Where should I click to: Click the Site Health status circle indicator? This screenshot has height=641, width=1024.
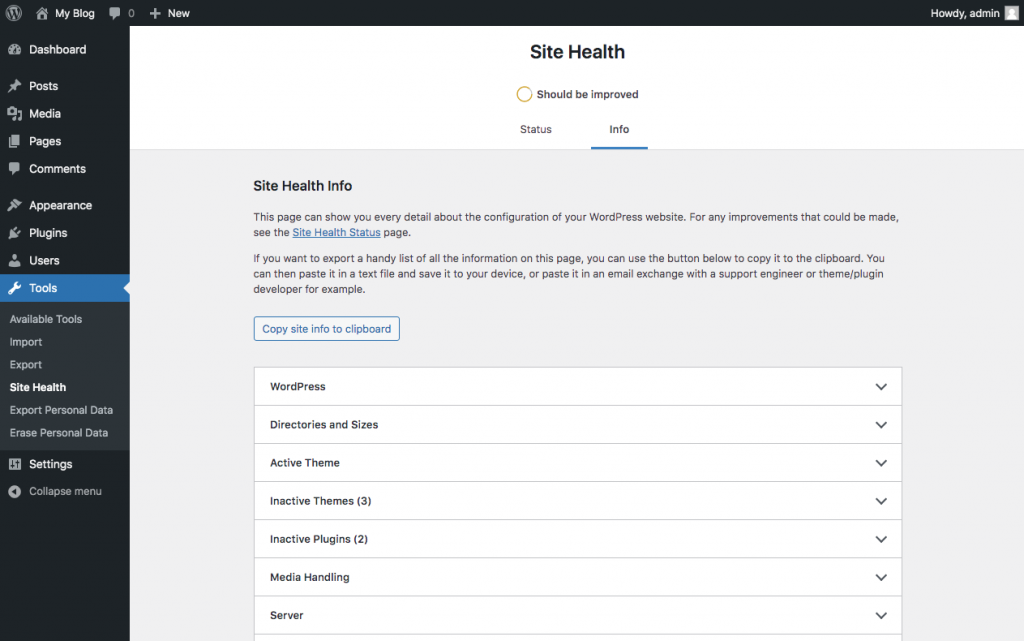pyautogui.click(x=524, y=94)
